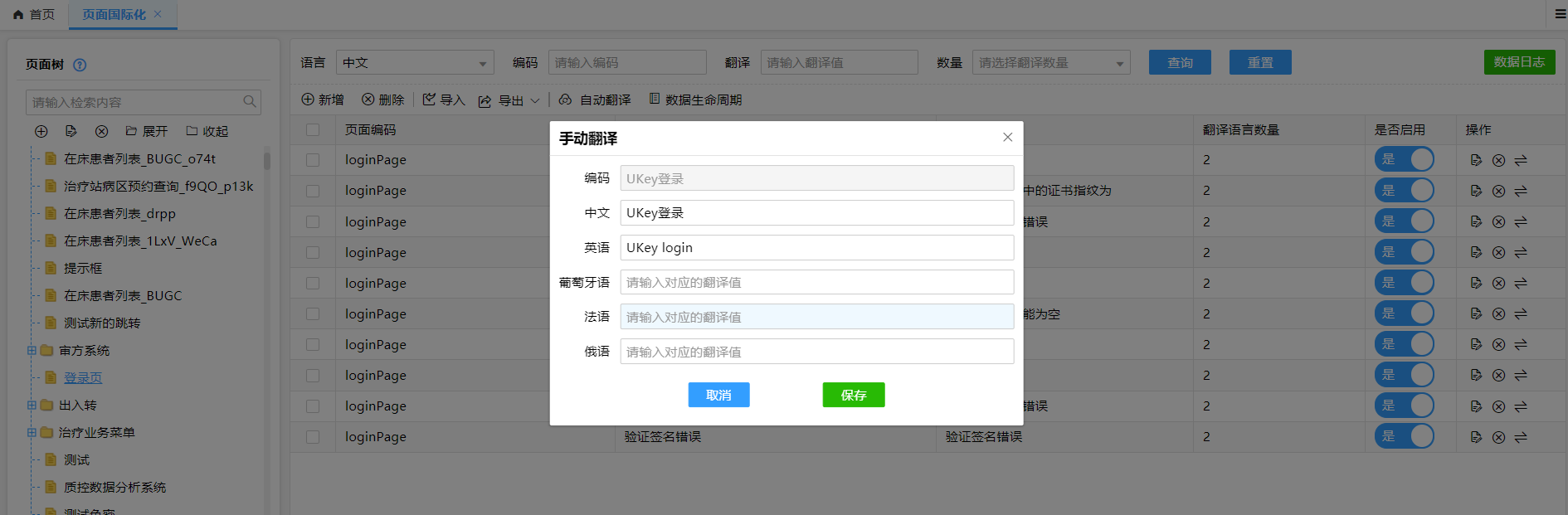1568x515 pixels.
Task: Expand the 出入转 folder in tree
Action: [32, 406]
